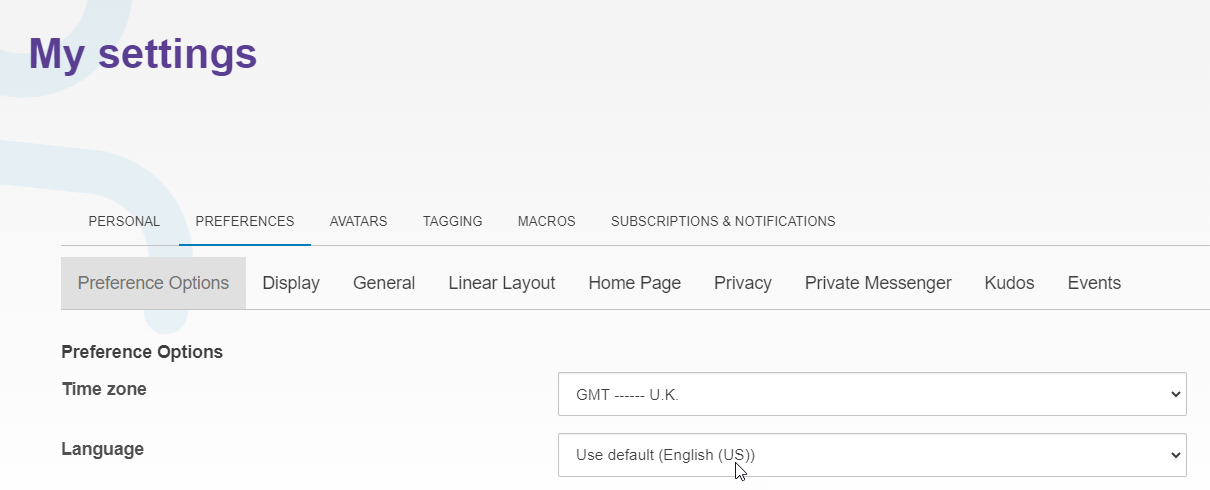Switch to the Kudos sub-tab
This screenshot has width=1210, height=490.
tap(1009, 283)
